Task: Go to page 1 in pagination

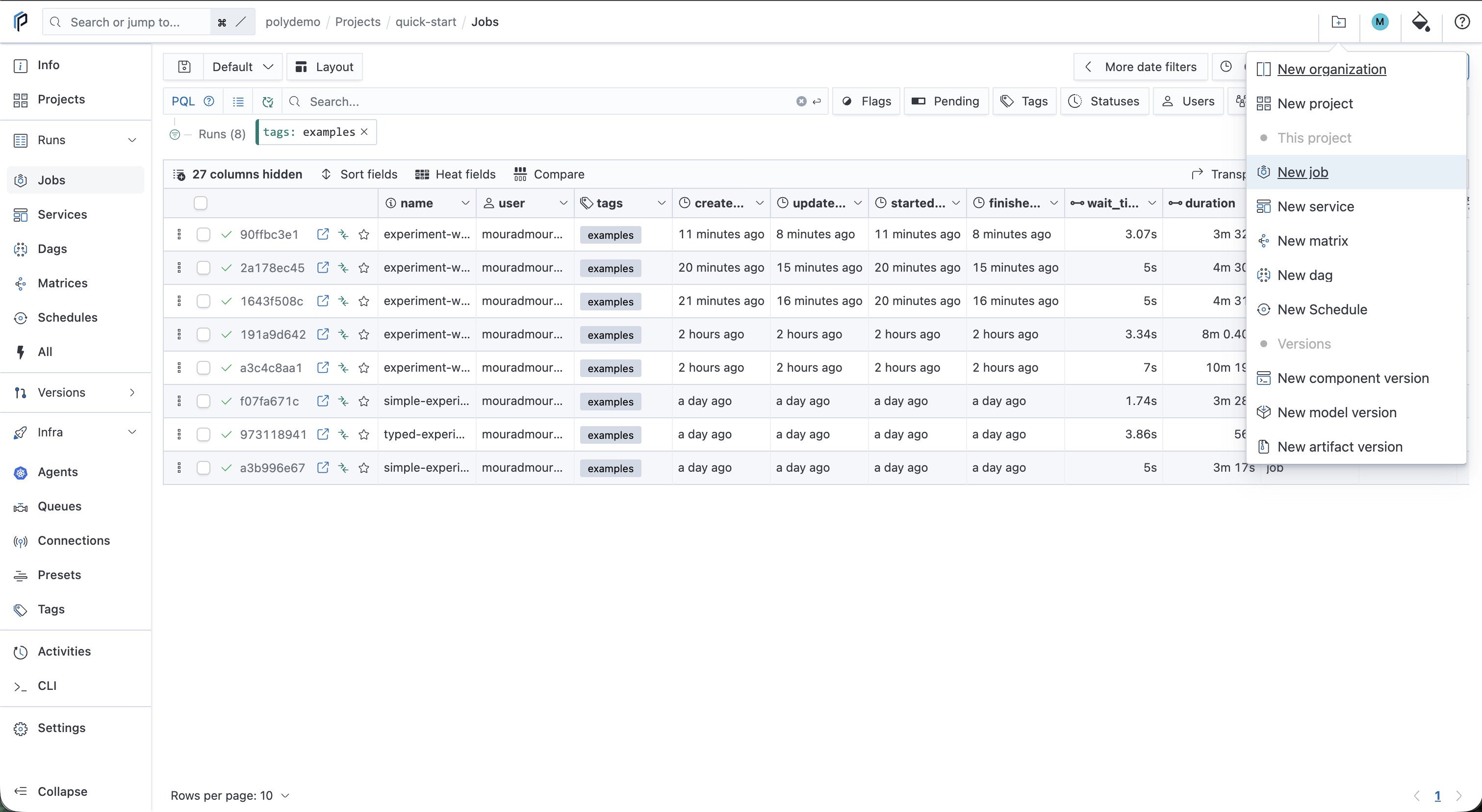Action: pos(1437,796)
